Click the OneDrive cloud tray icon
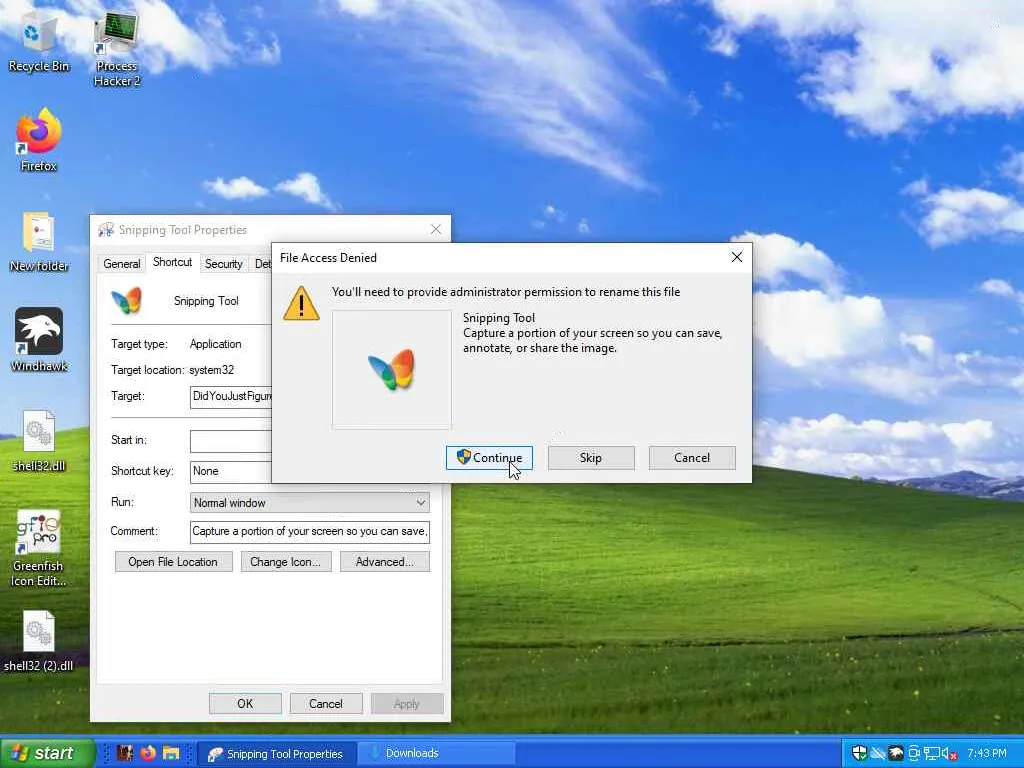Screen dimensions: 1024x768 pyautogui.click(x=878, y=754)
